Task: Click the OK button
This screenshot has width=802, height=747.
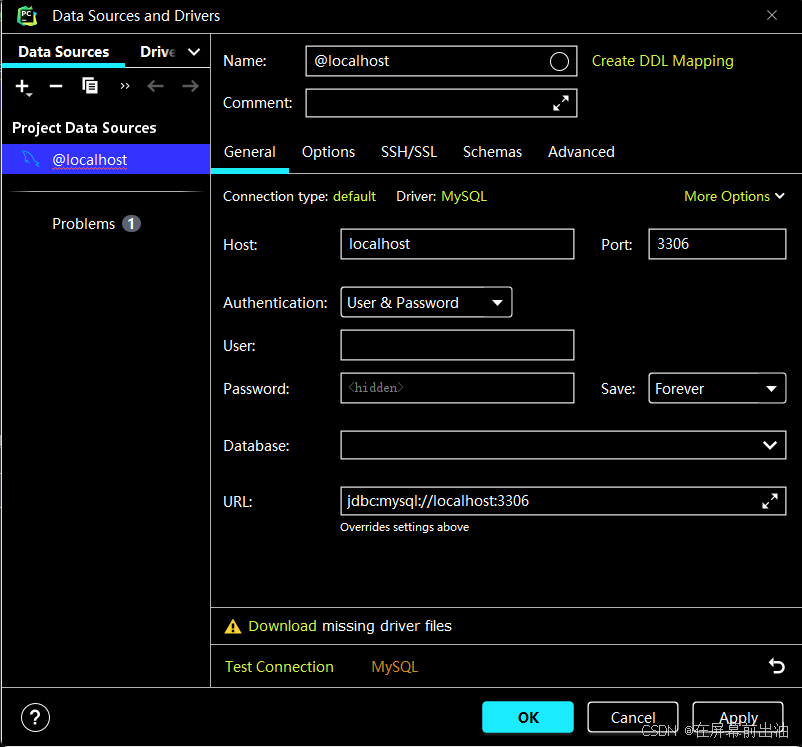Action: [x=528, y=717]
